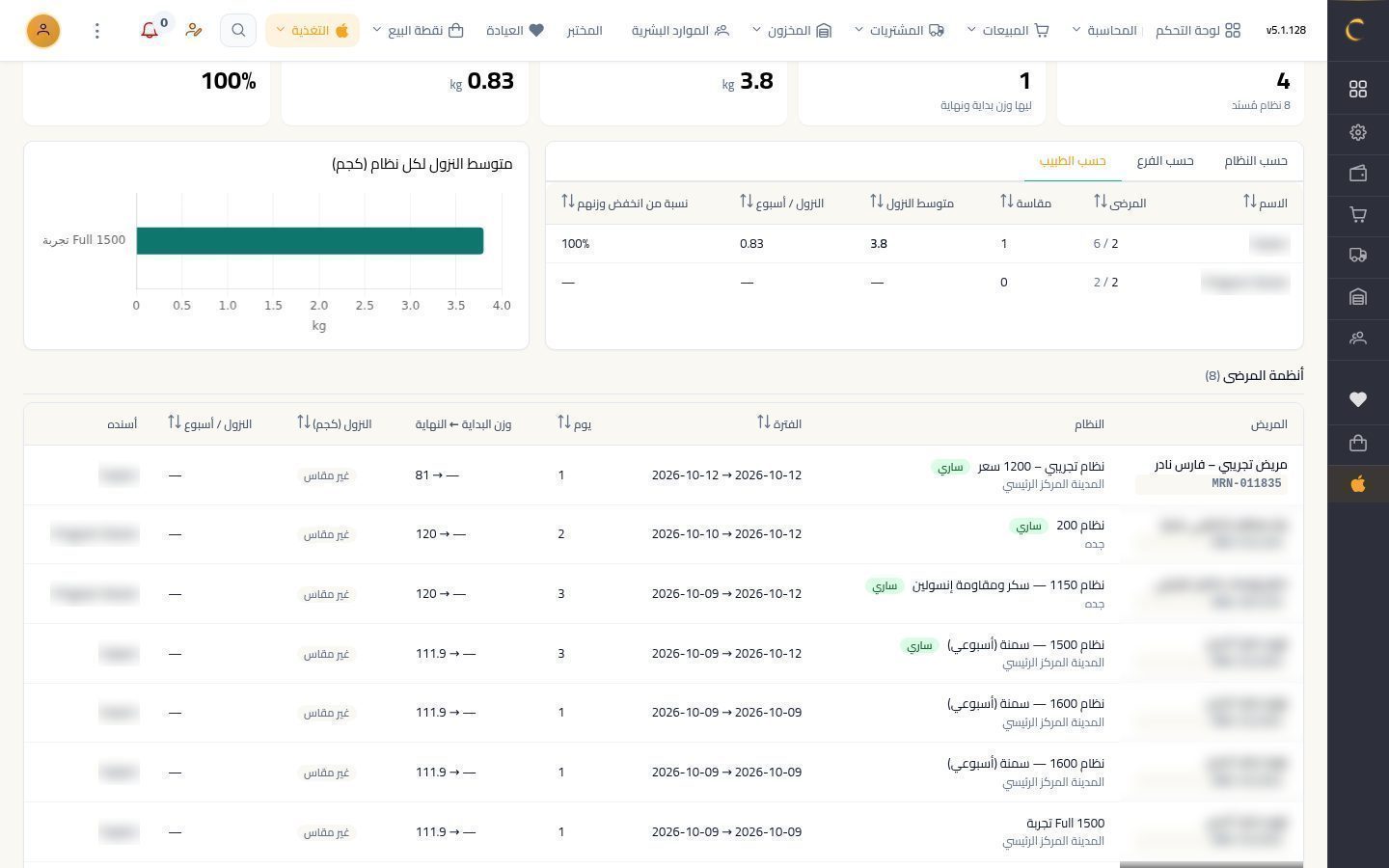This screenshot has width=1389, height=868.
Task: Select the نظام تجريبي – 1200 سعر plan
Action: coord(1041,466)
